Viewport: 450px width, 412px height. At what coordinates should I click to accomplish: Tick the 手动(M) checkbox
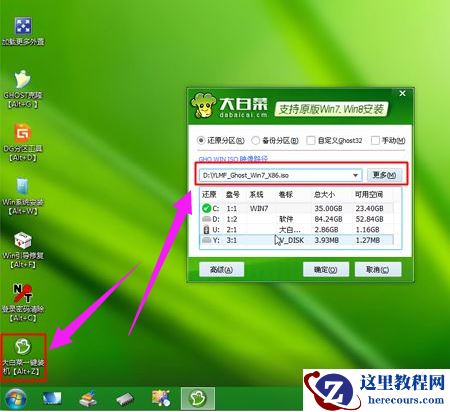375,140
